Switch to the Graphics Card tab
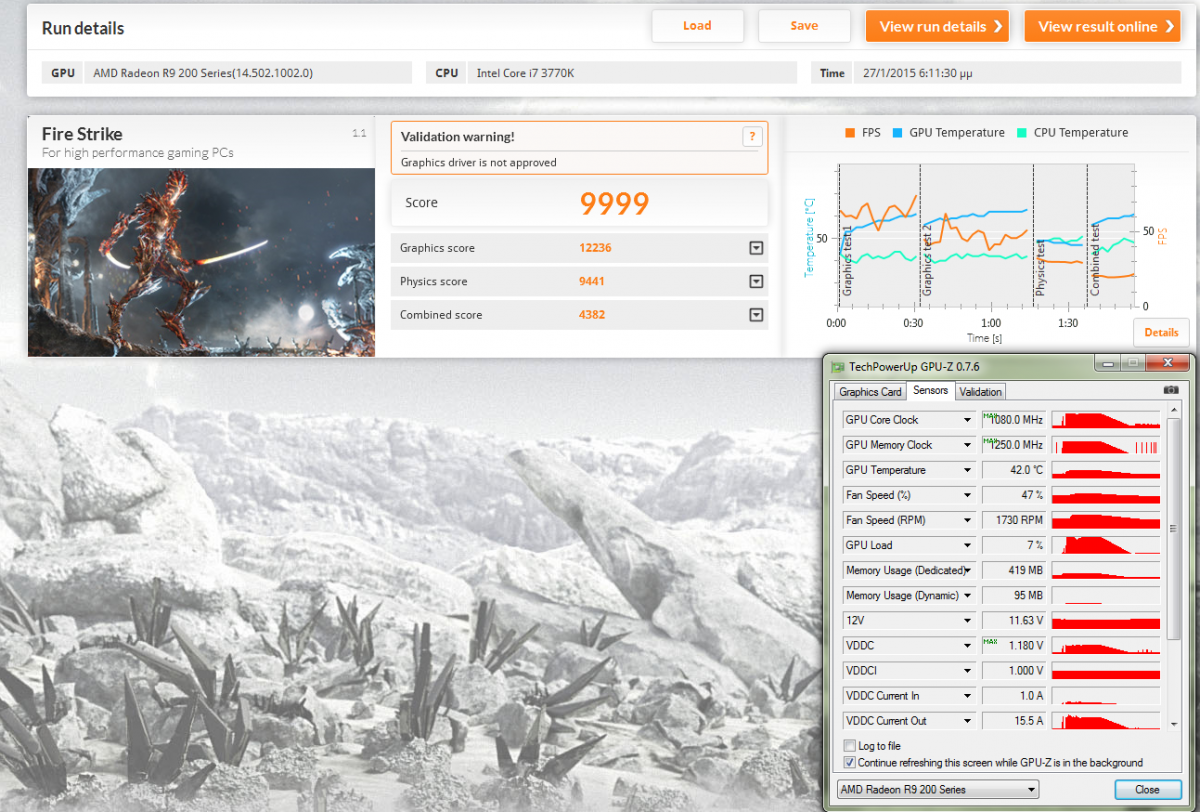This screenshot has width=1200, height=812. pos(870,392)
